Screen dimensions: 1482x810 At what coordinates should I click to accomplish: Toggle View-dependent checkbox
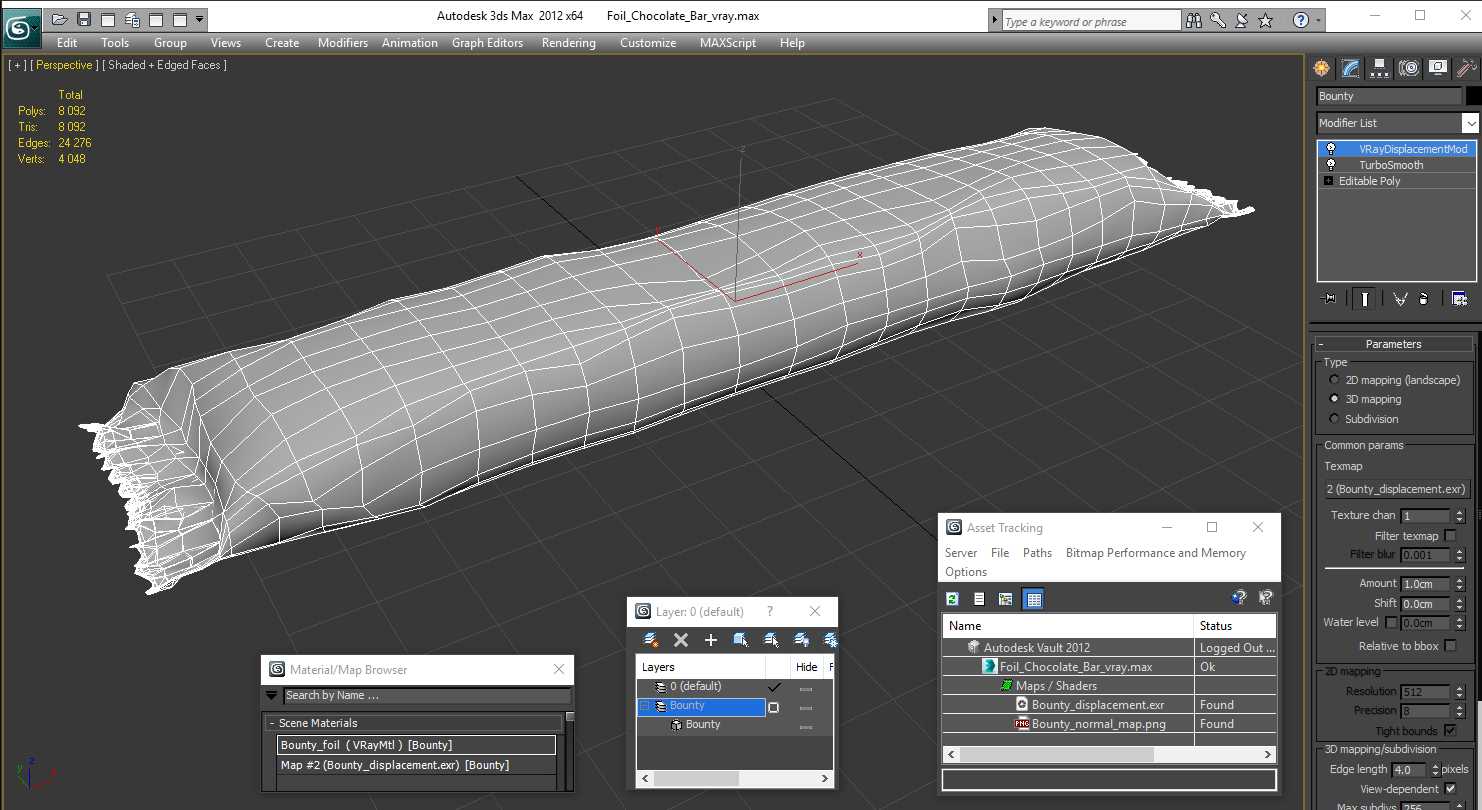click(1451, 789)
